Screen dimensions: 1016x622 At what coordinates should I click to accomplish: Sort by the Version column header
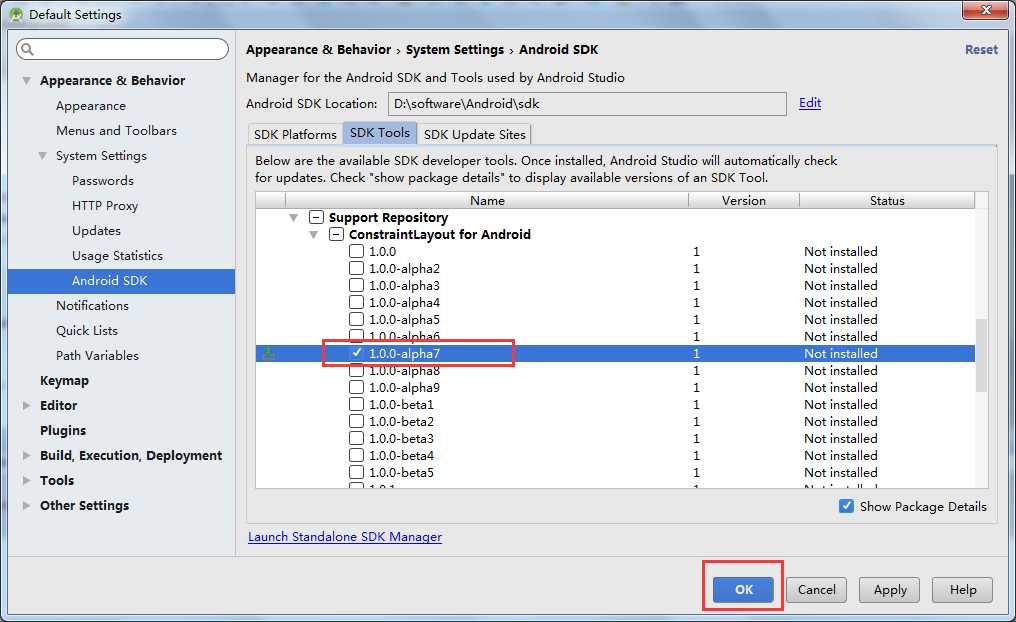point(744,200)
